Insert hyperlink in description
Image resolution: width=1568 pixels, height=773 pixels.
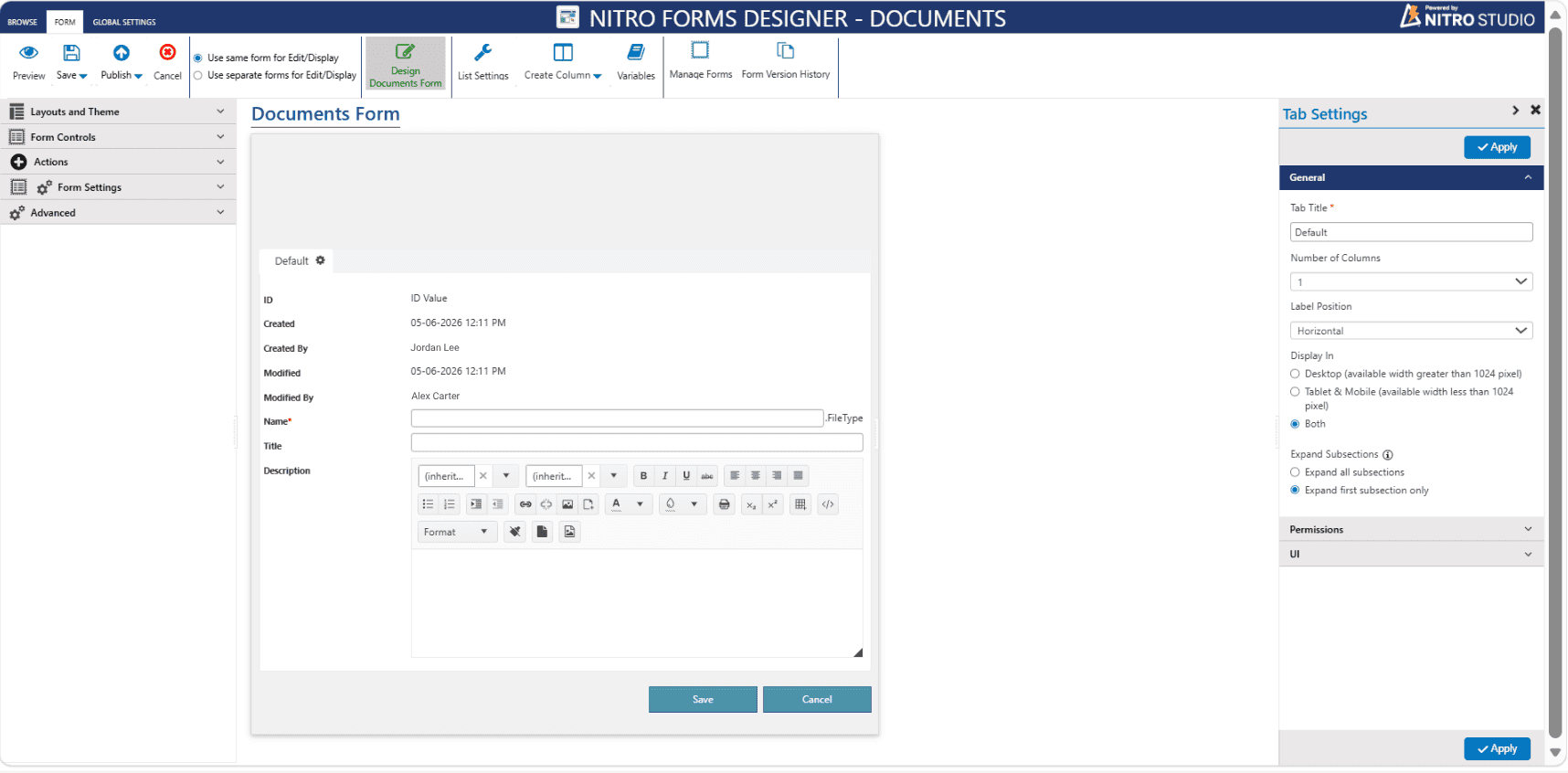coord(525,504)
